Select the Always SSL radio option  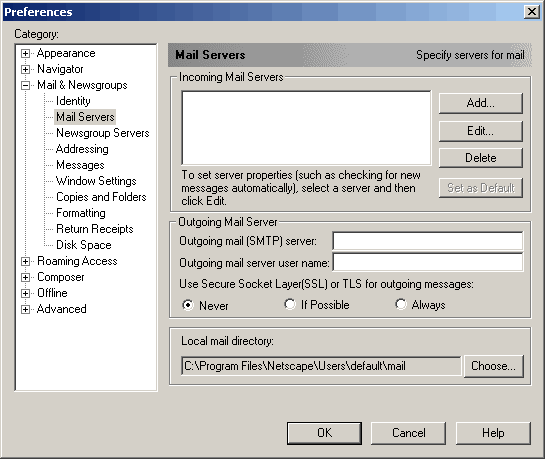click(400, 304)
